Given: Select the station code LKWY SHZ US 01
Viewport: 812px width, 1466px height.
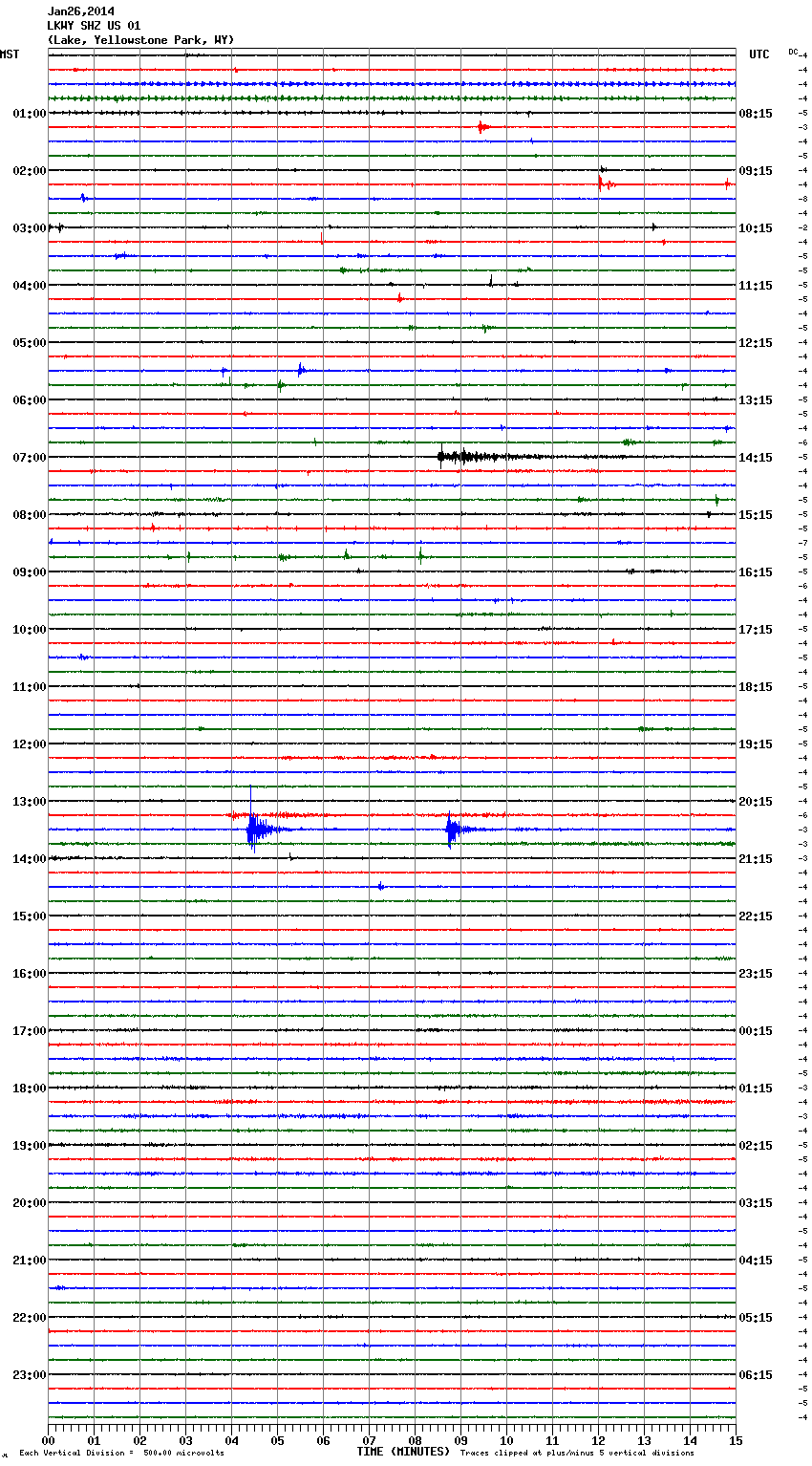Looking at the screenshot, I should tap(94, 26).
